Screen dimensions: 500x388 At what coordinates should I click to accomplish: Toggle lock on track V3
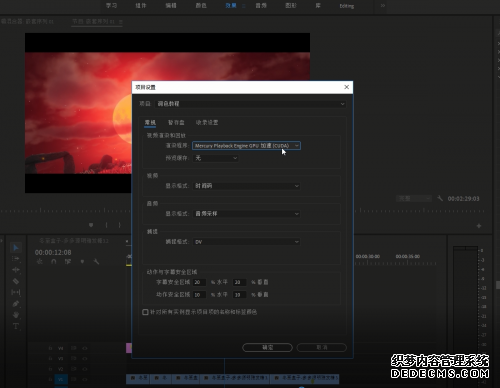tap(50, 359)
